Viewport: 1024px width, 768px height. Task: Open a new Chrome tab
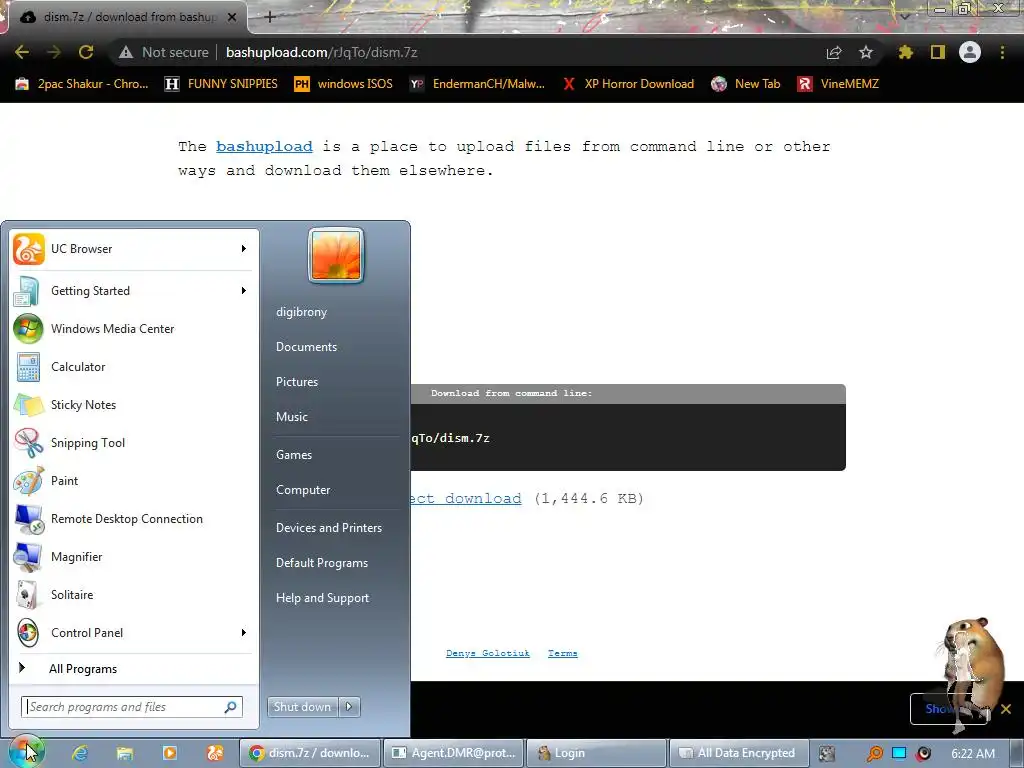coord(270,17)
